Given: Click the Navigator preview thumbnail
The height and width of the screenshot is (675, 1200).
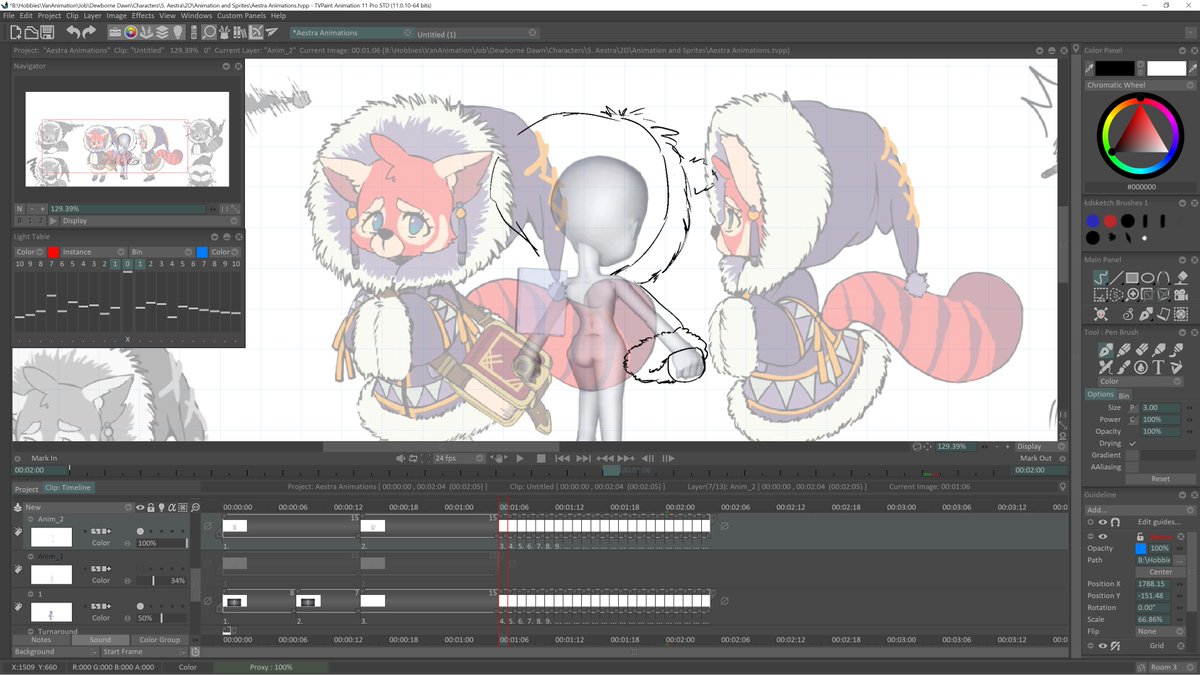Looking at the screenshot, I should pos(127,139).
